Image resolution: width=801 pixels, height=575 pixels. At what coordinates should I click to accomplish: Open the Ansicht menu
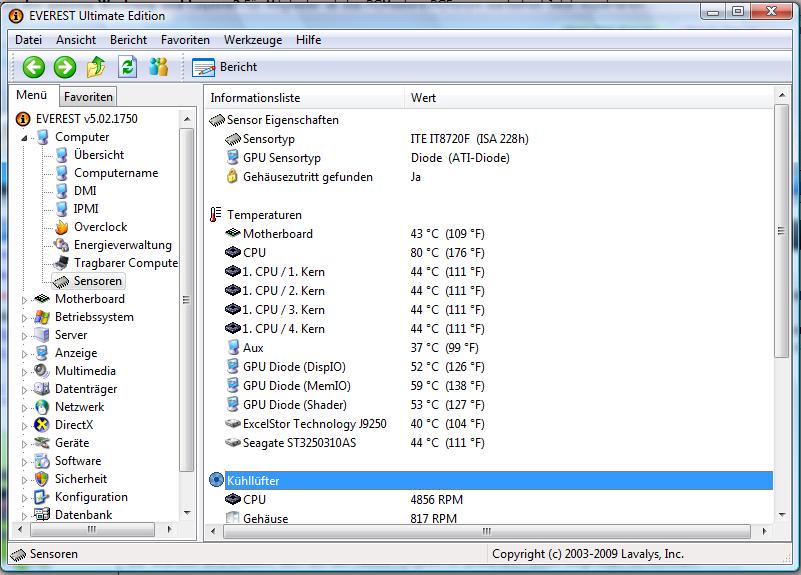tap(76, 40)
